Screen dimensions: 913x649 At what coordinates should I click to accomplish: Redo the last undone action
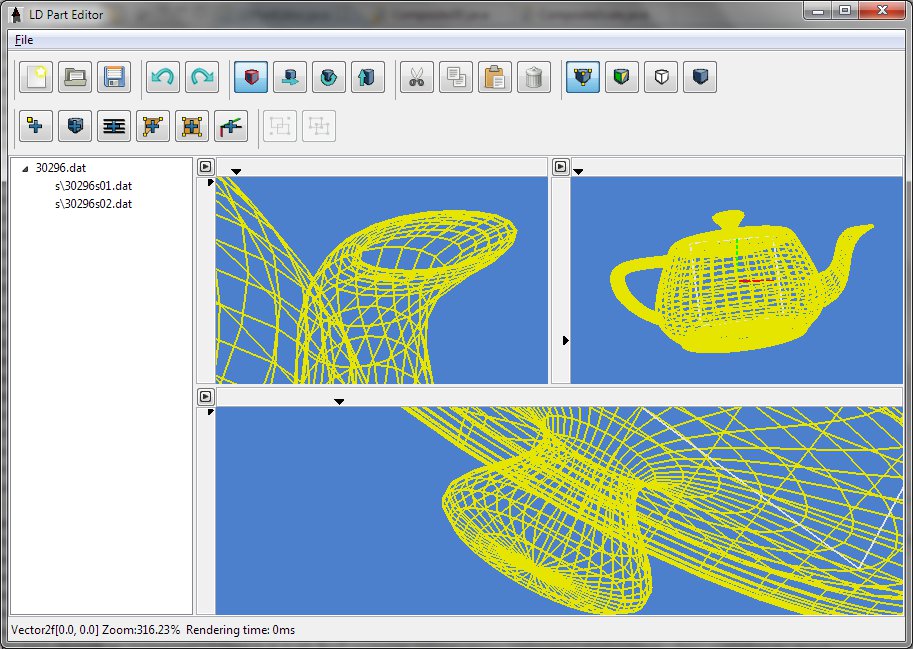(202, 78)
